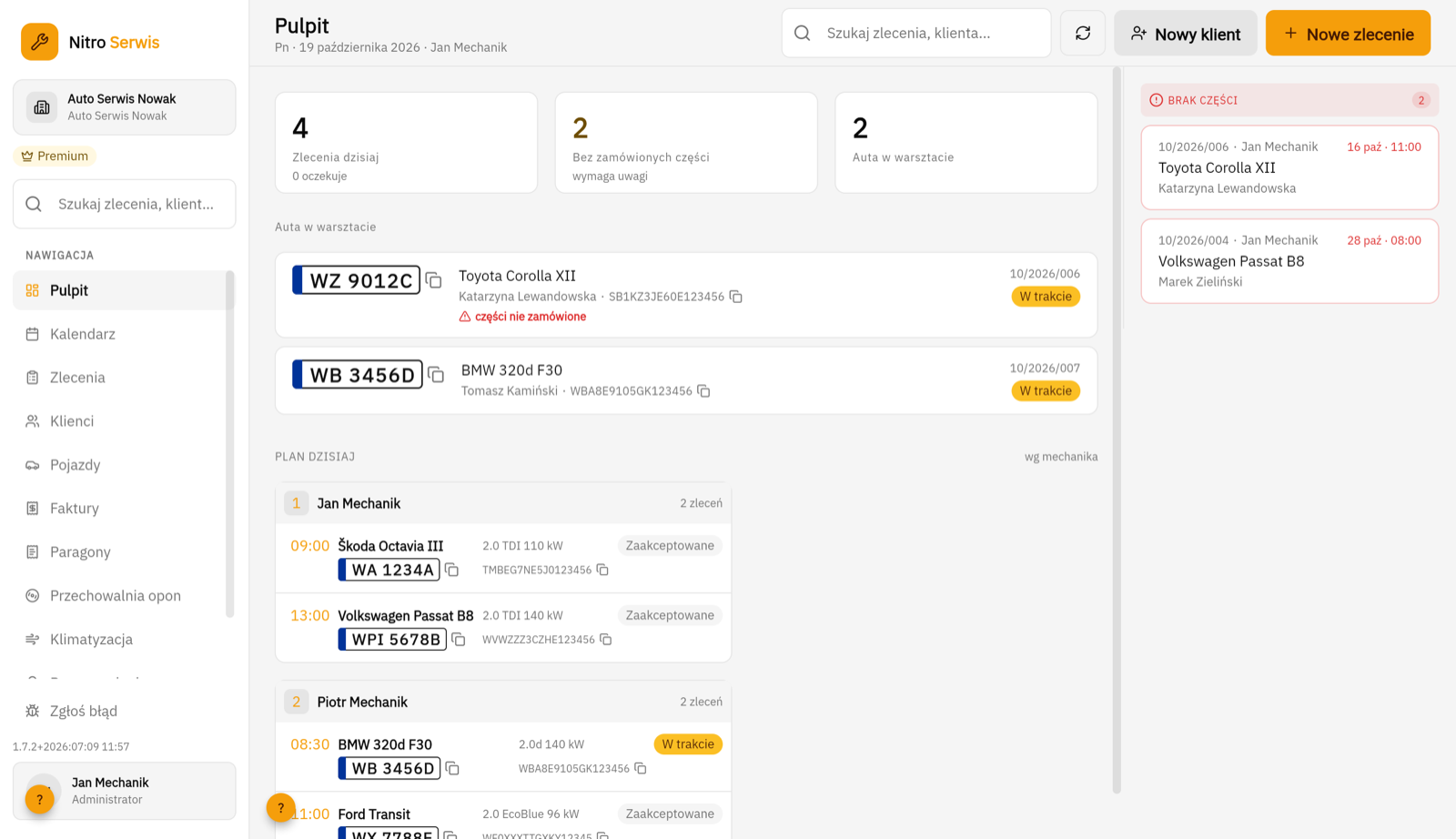Go to Zlecenia in the sidebar

(119, 378)
